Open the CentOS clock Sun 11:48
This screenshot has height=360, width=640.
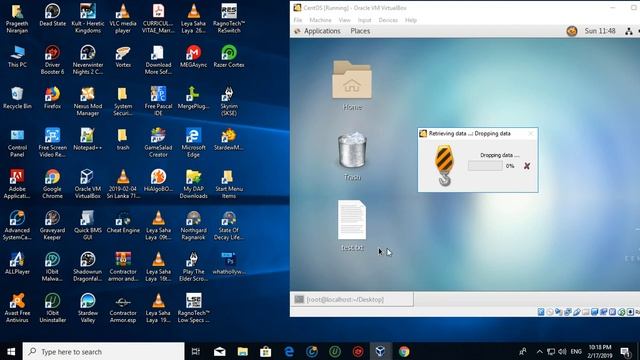pos(600,31)
